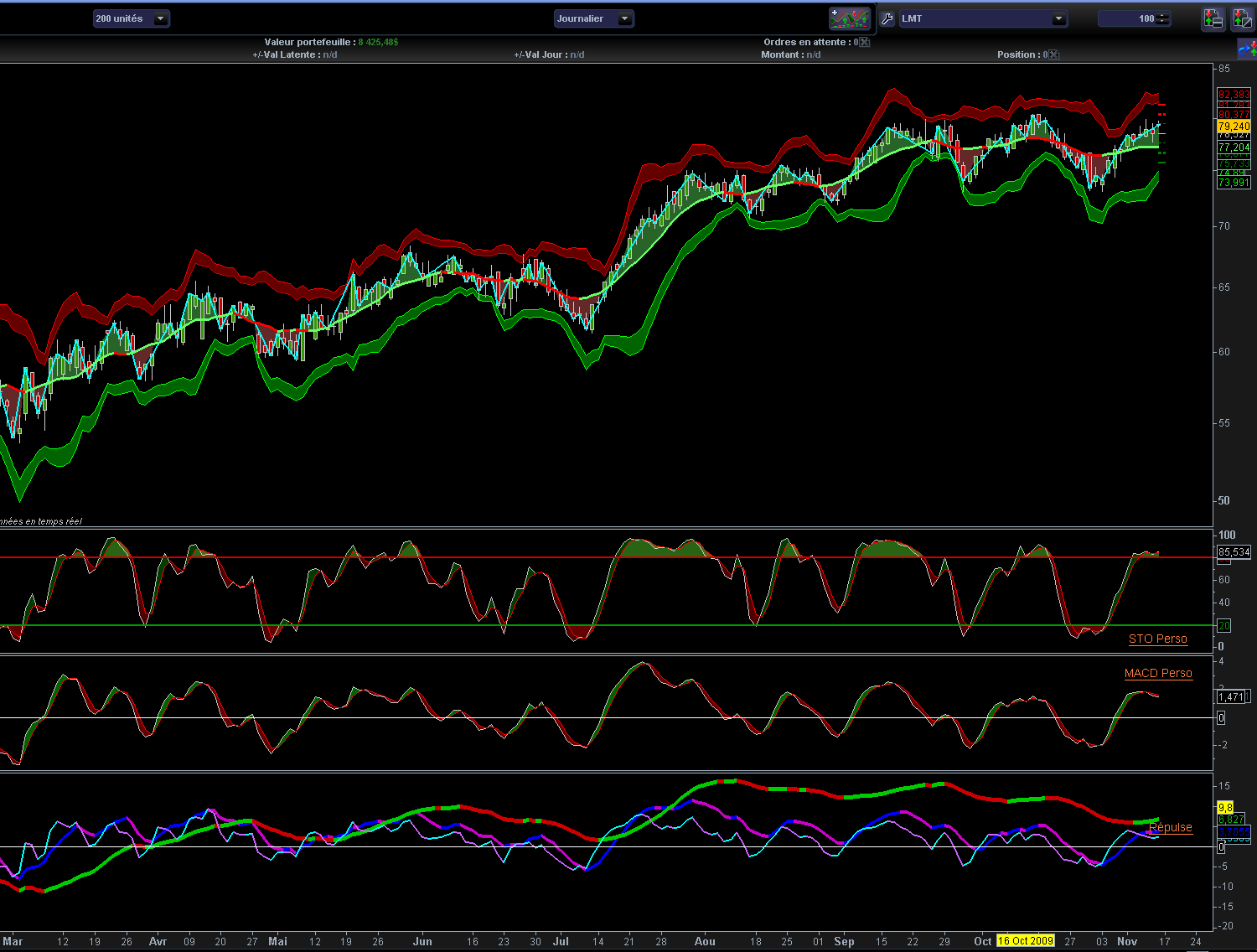Click the +/-Val Jour label
This screenshot has height=952, width=1257.
click(x=540, y=54)
